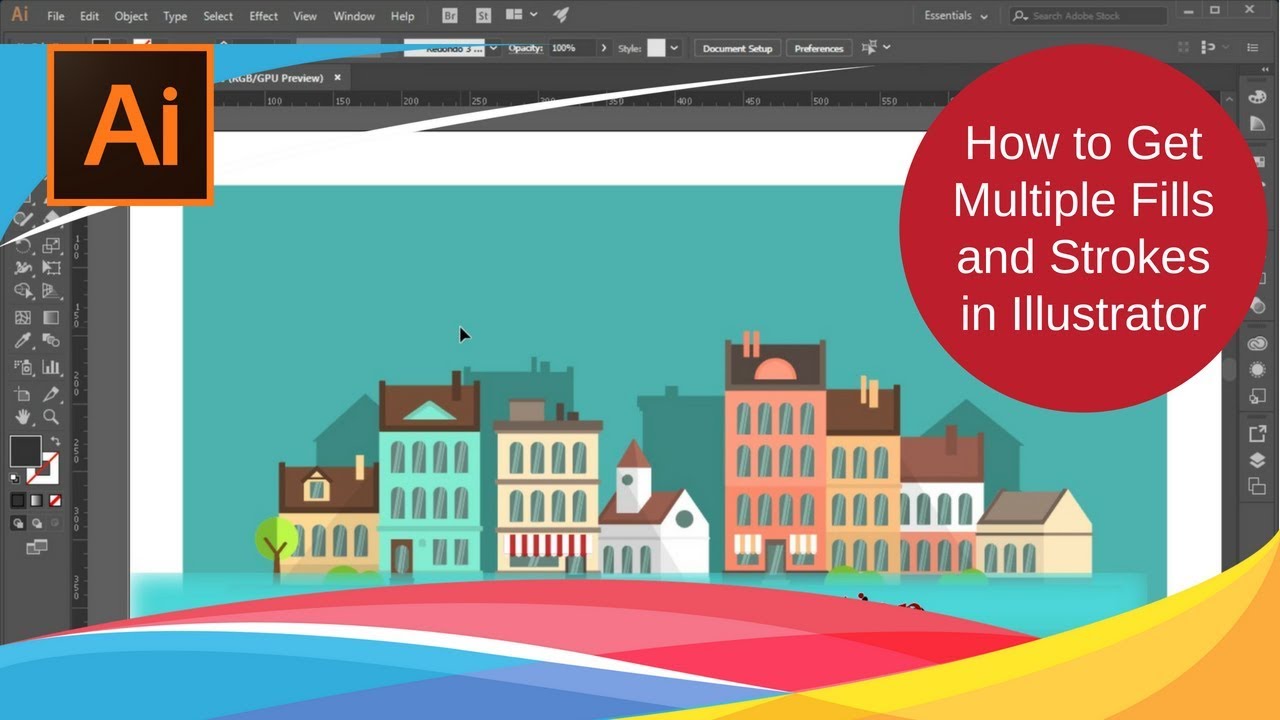Reset to default fill and stroke
Image resolution: width=1280 pixels, height=720 pixels.
click(15, 478)
